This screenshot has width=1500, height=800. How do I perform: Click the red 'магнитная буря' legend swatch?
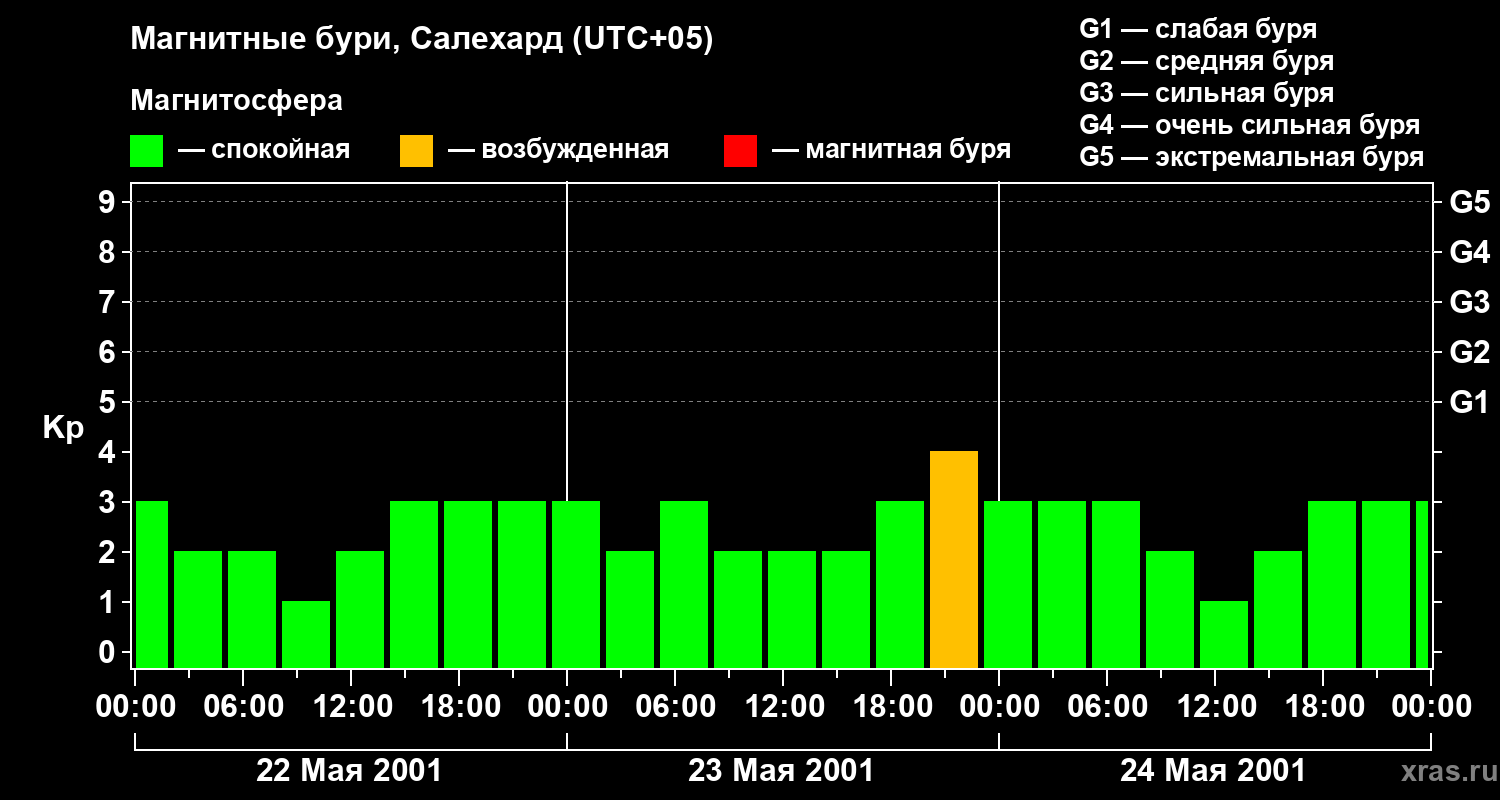[741, 151]
